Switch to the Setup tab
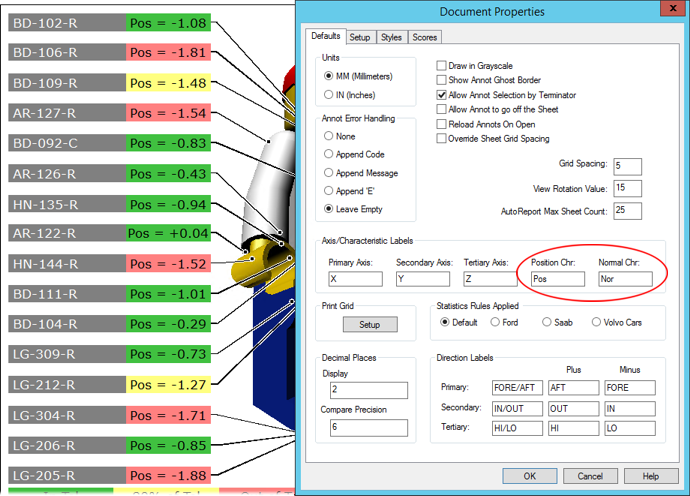The height and width of the screenshot is (496, 690). click(x=360, y=37)
